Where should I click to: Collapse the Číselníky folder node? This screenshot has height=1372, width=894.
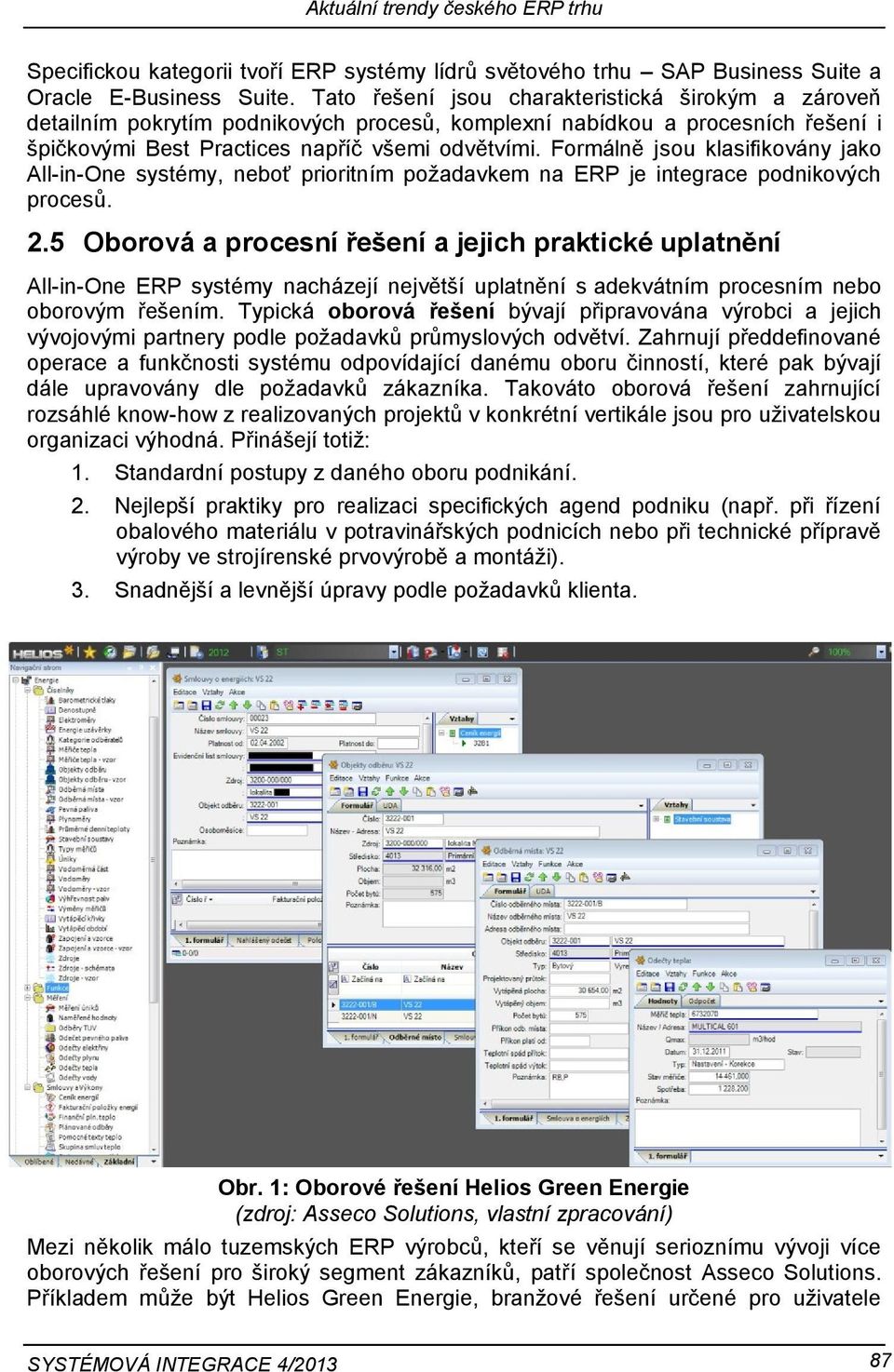click(x=27, y=691)
